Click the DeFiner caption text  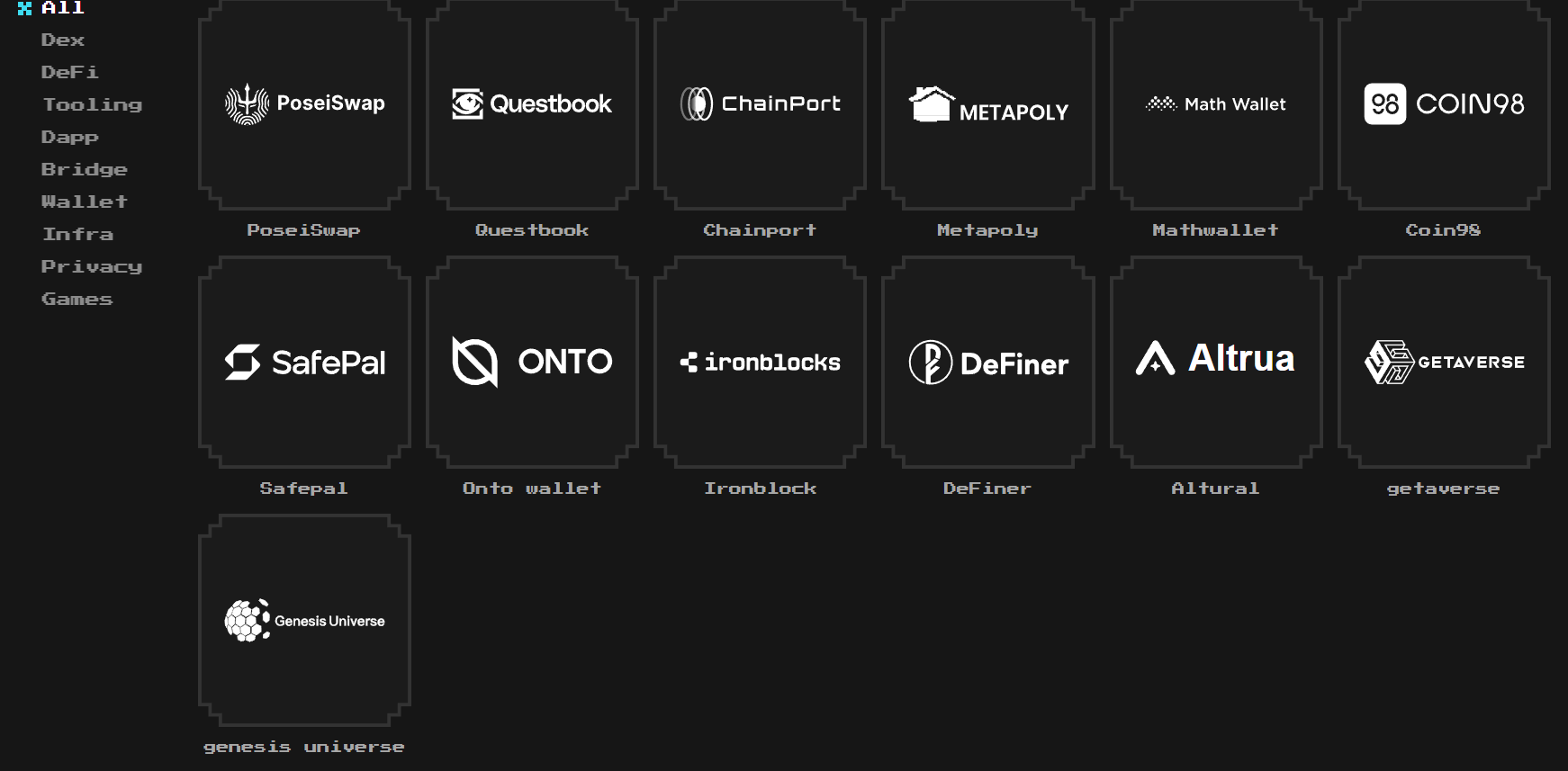pyautogui.click(x=987, y=489)
